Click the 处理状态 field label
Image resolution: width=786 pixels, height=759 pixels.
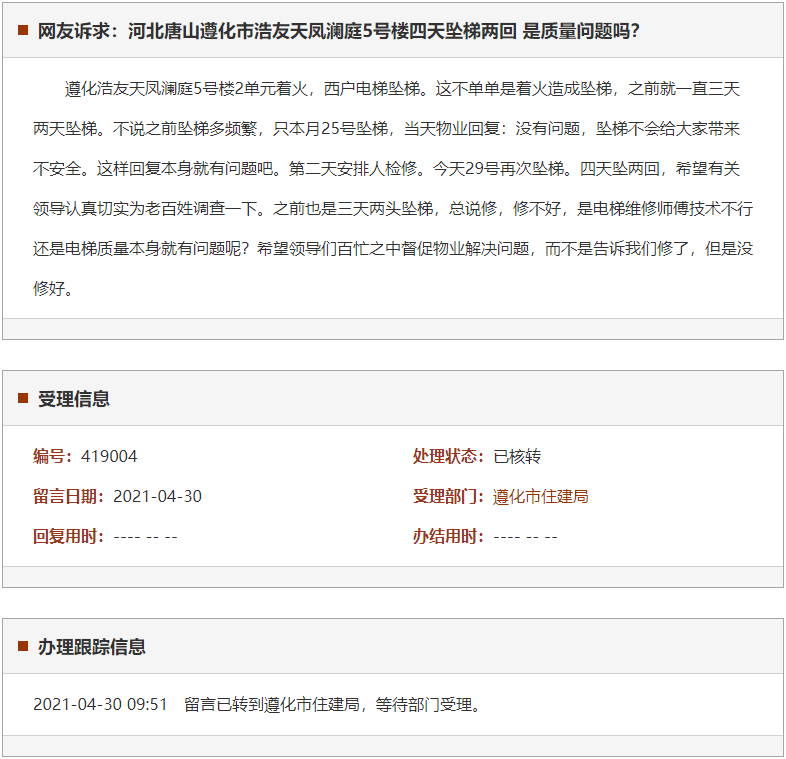click(x=449, y=456)
